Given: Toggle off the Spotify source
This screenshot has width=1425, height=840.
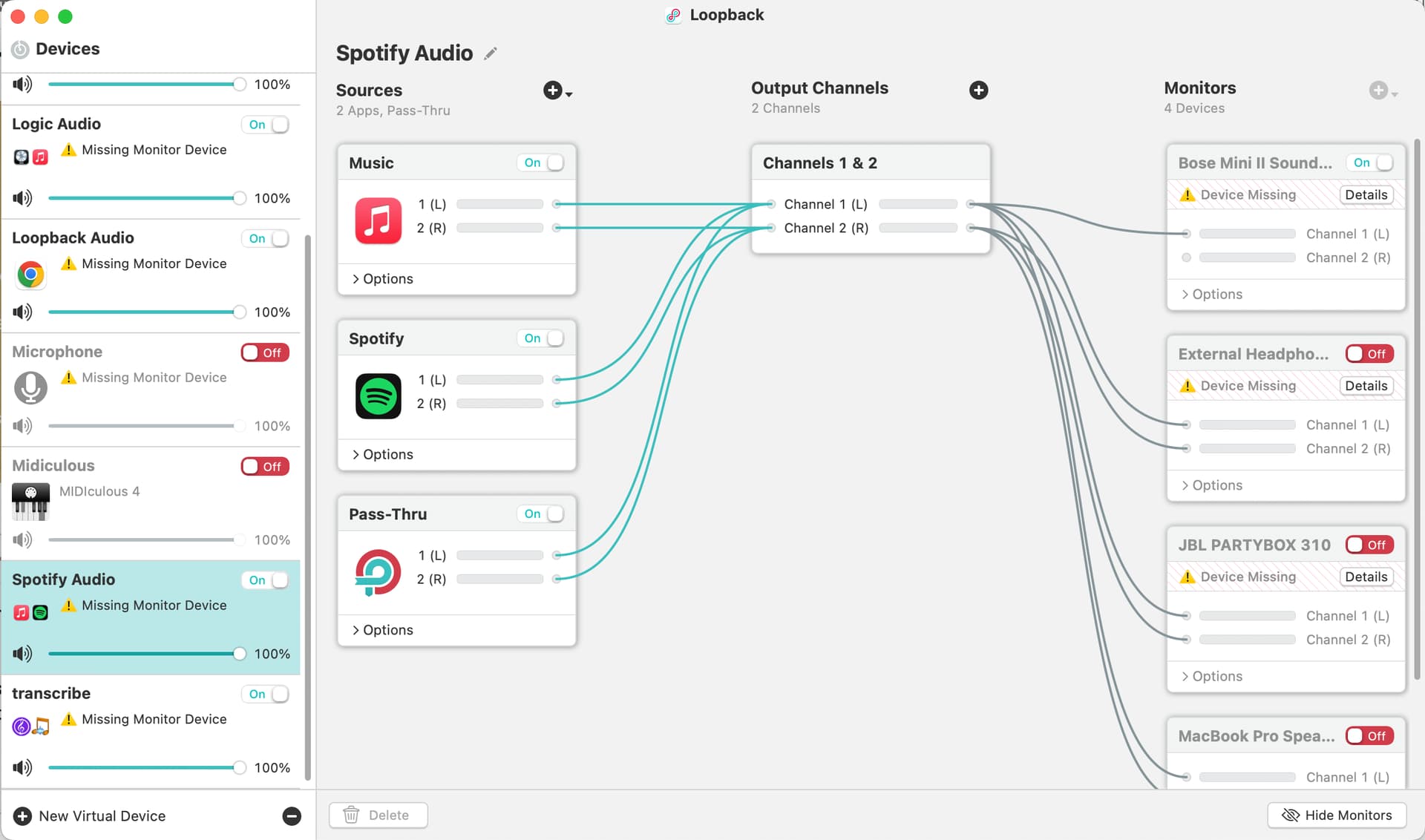Looking at the screenshot, I should coord(542,338).
